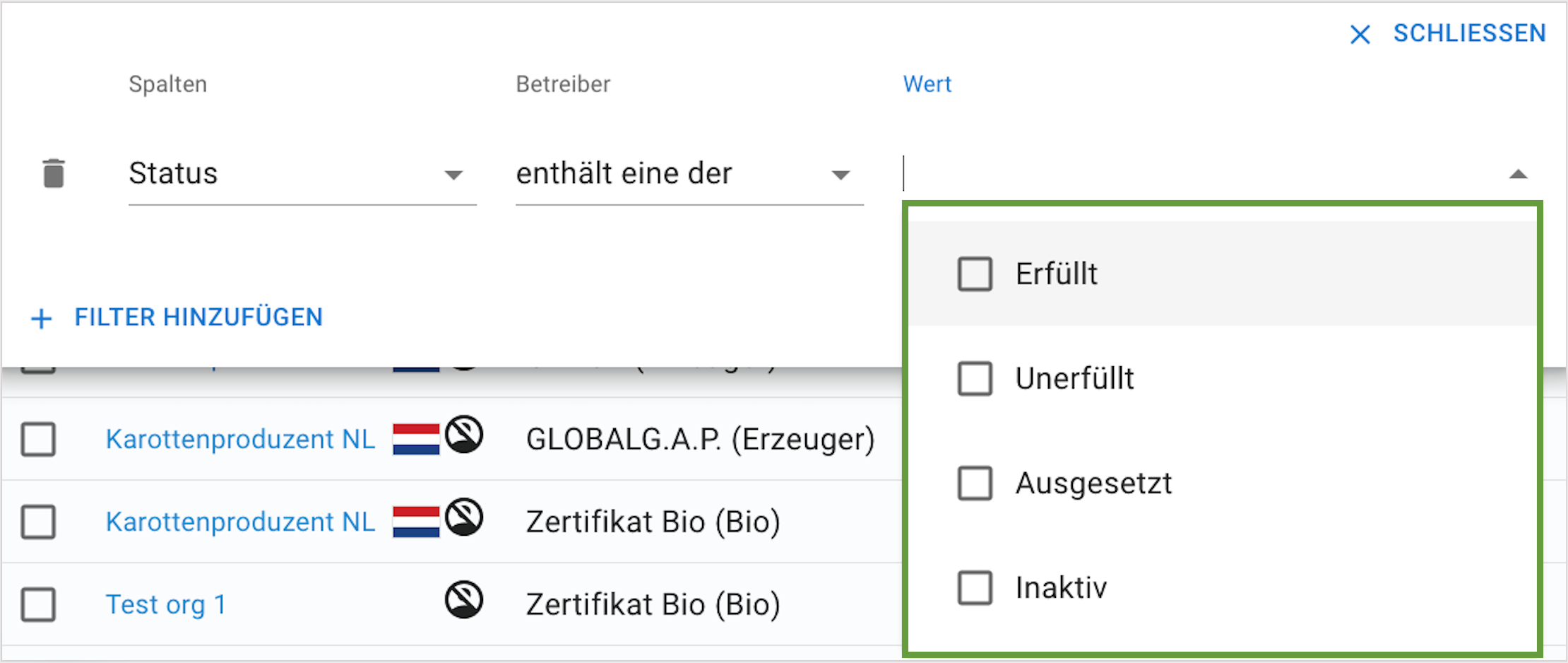Open the 'enthält eine der' operator dropdown
1568x663 pixels.
click(689, 174)
